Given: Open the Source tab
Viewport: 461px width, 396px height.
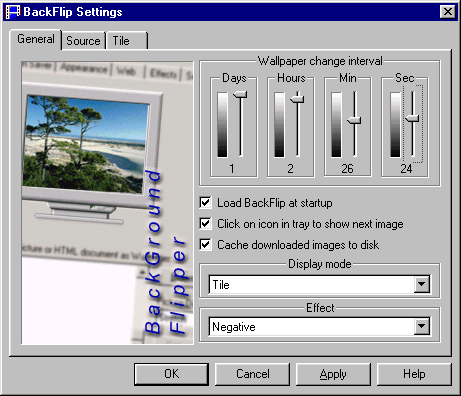Looking at the screenshot, I should point(83,41).
